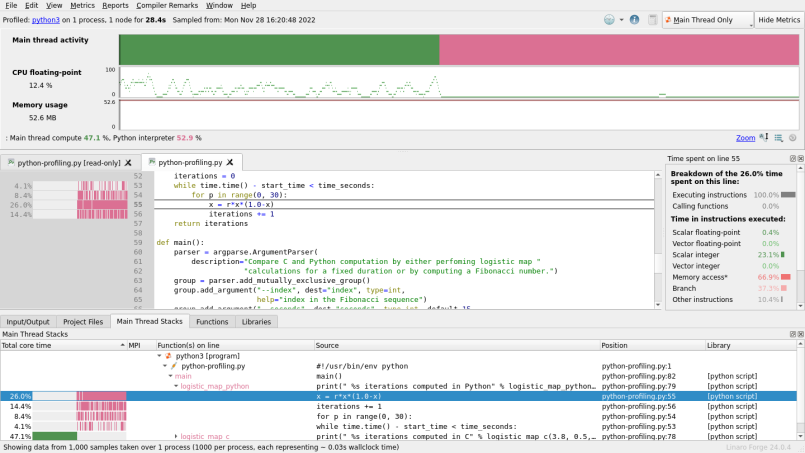Sort by Total core time column

point(63,345)
